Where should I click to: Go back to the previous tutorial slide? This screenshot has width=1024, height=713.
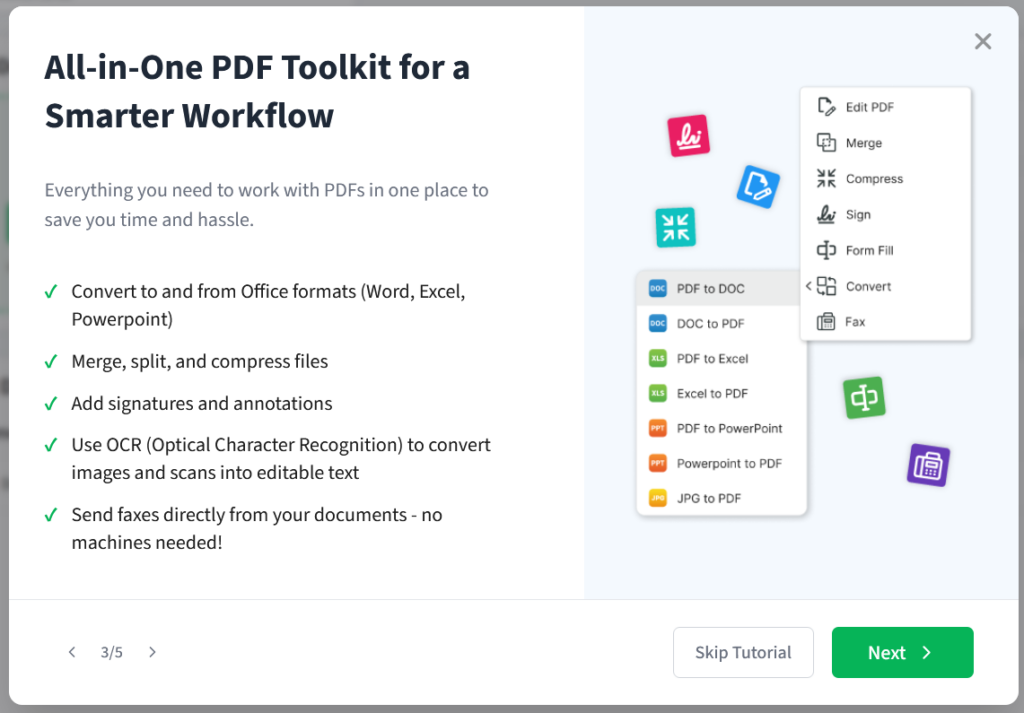point(72,651)
